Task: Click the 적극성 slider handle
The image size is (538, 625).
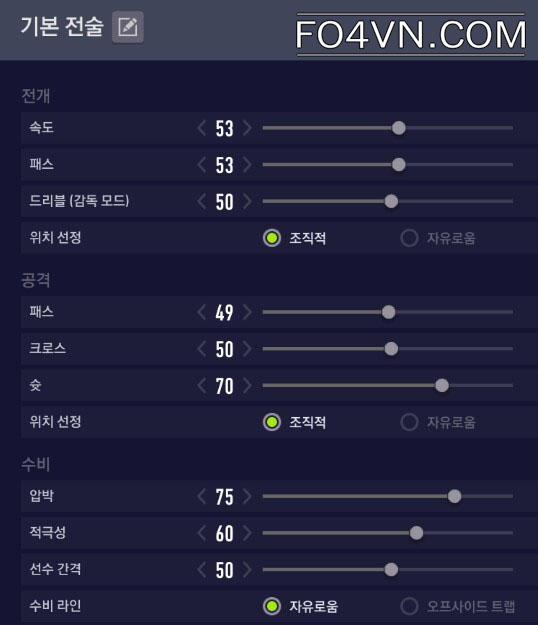Action: pyautogui.click(x=416, y=533)
